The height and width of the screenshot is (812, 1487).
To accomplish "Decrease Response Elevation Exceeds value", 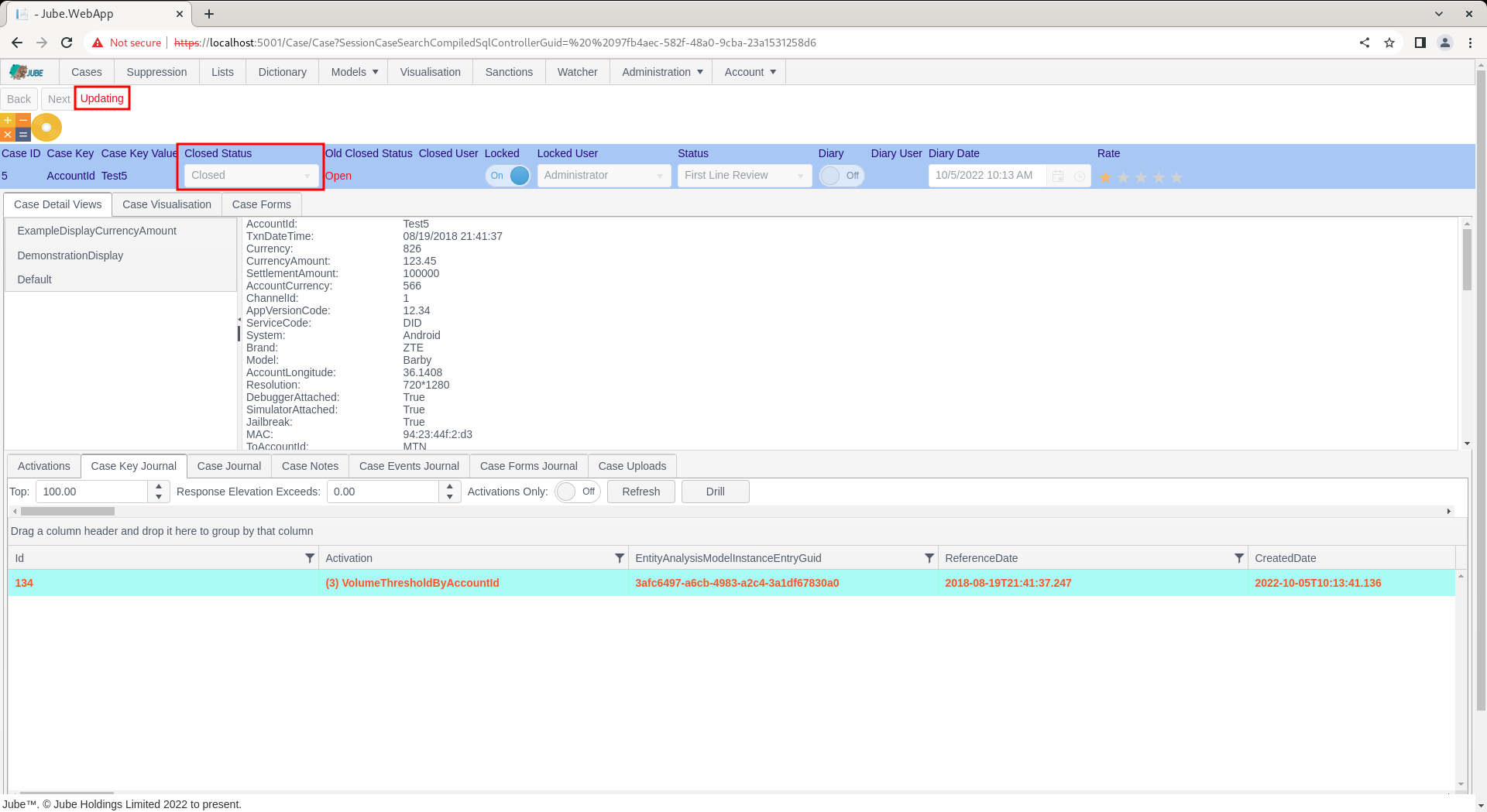I will pyautogui.click(x=450, y=497).
